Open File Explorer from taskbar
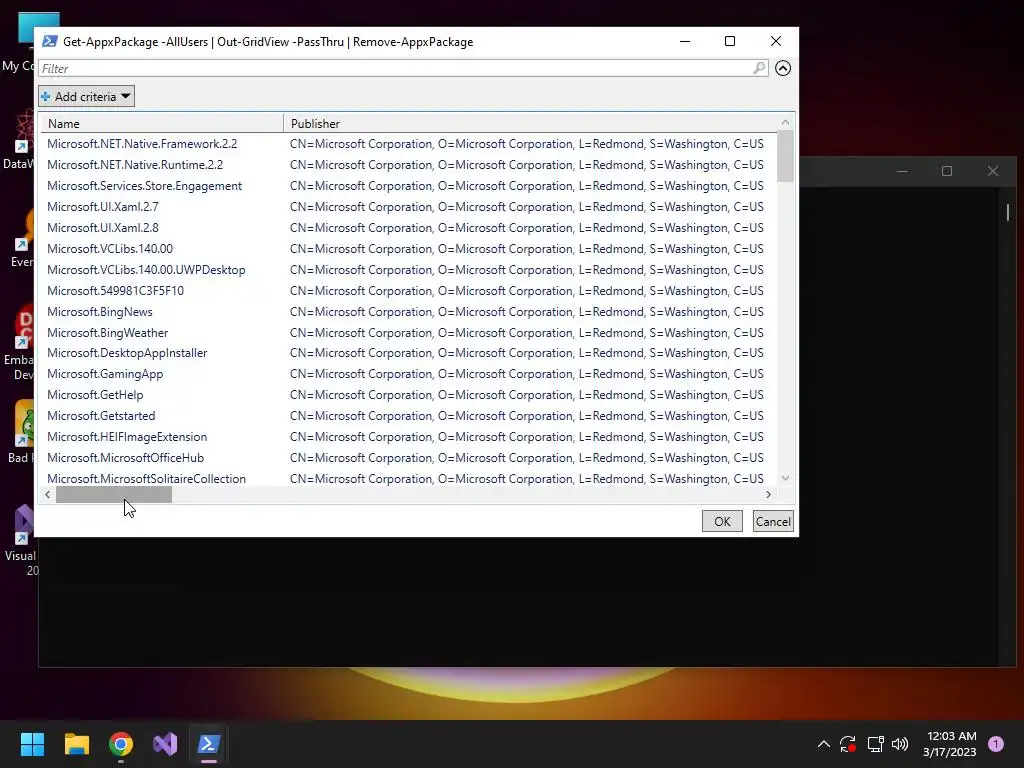Viewport: 1024px width, 768px height. (76, 744)
